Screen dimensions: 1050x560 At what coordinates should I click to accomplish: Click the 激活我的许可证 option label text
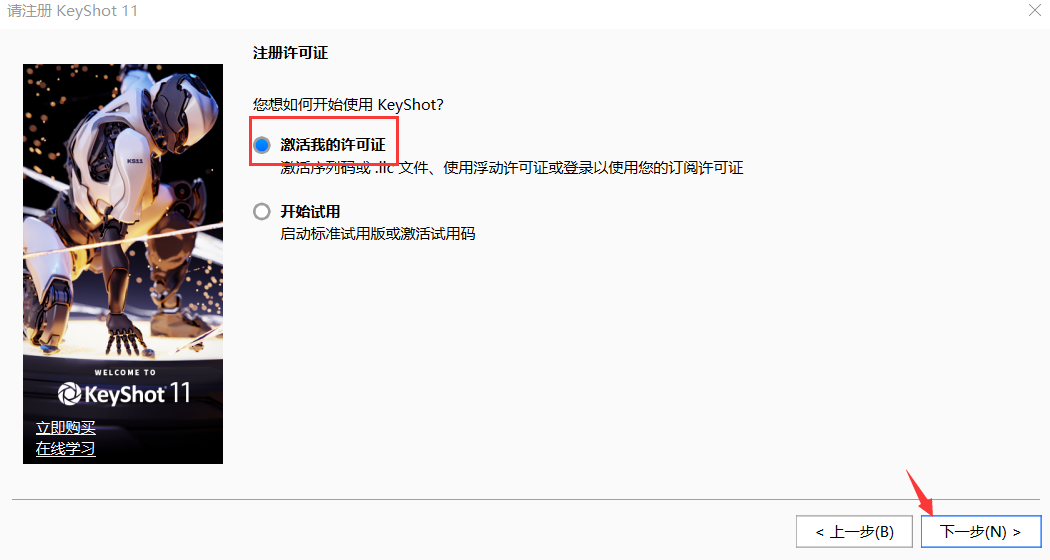point(333,145)
